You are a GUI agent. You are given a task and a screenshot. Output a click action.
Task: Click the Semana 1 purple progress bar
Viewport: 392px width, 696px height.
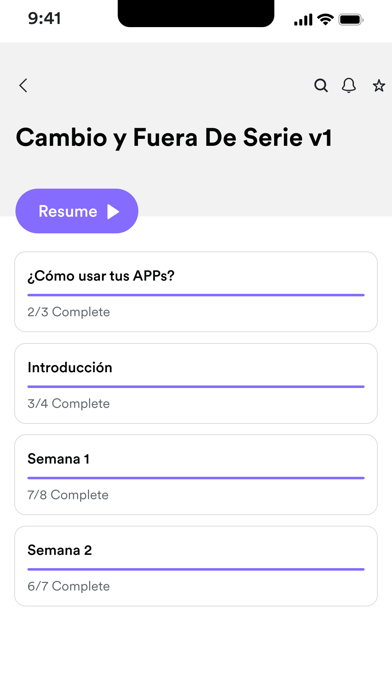tap(196, 478)
